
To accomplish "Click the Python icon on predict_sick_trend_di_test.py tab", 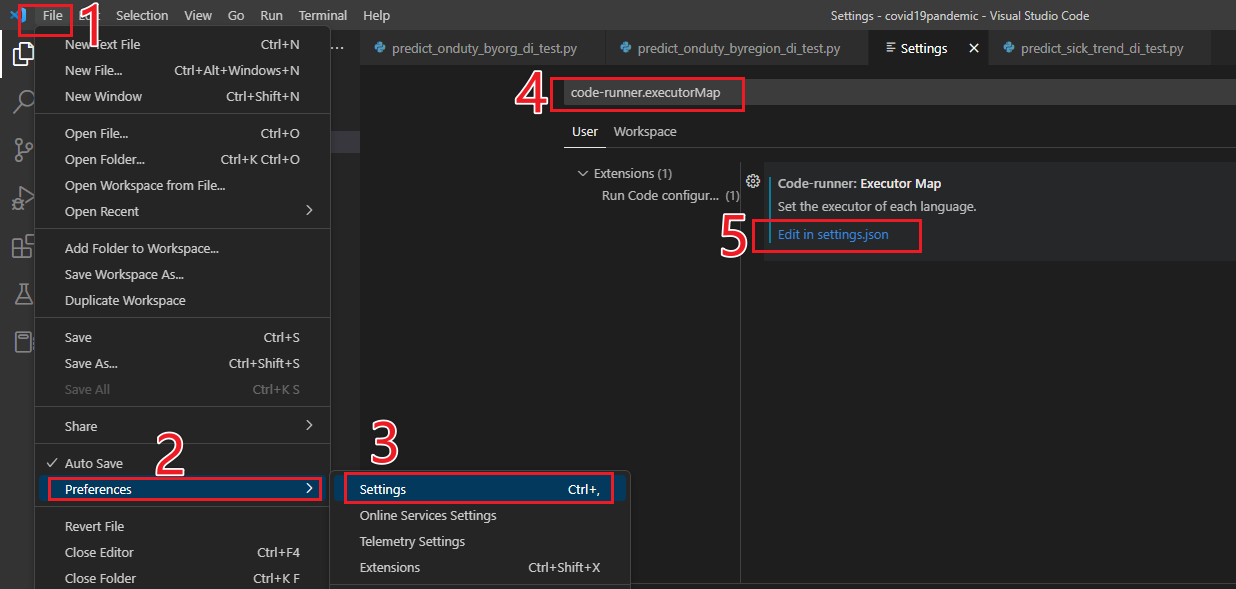I will [x=1009, y=48].
